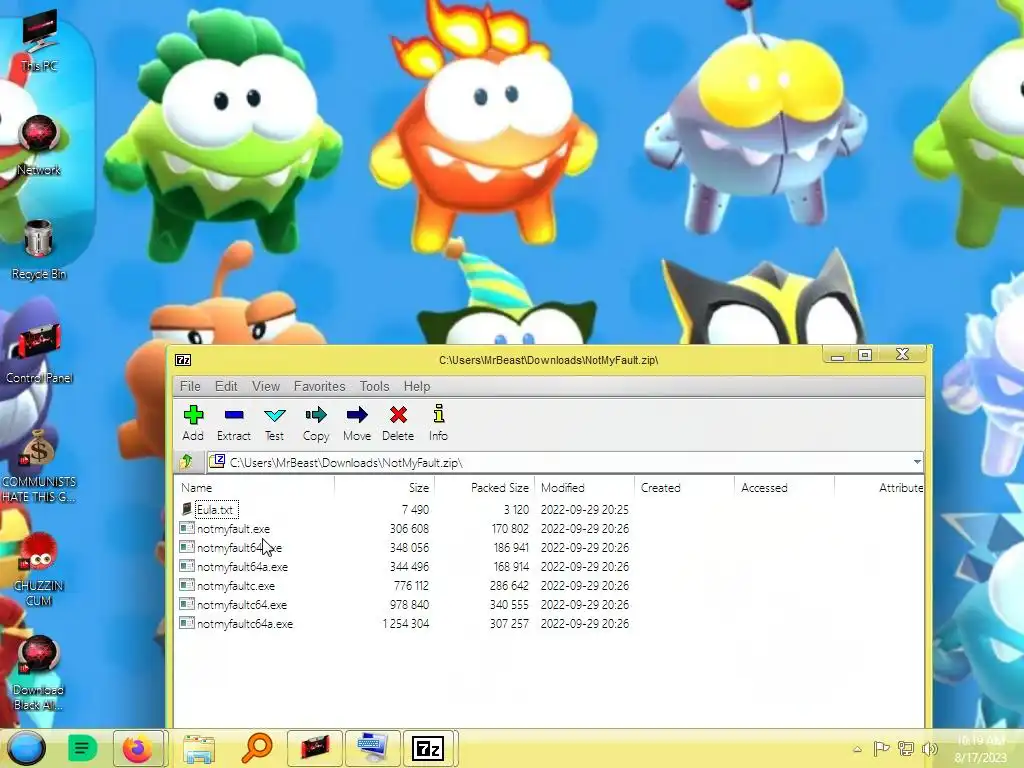Open CHUZZIN CUM desktop shortcut
The height and width of the screenshot is (768, 1024).
point(39,569)
